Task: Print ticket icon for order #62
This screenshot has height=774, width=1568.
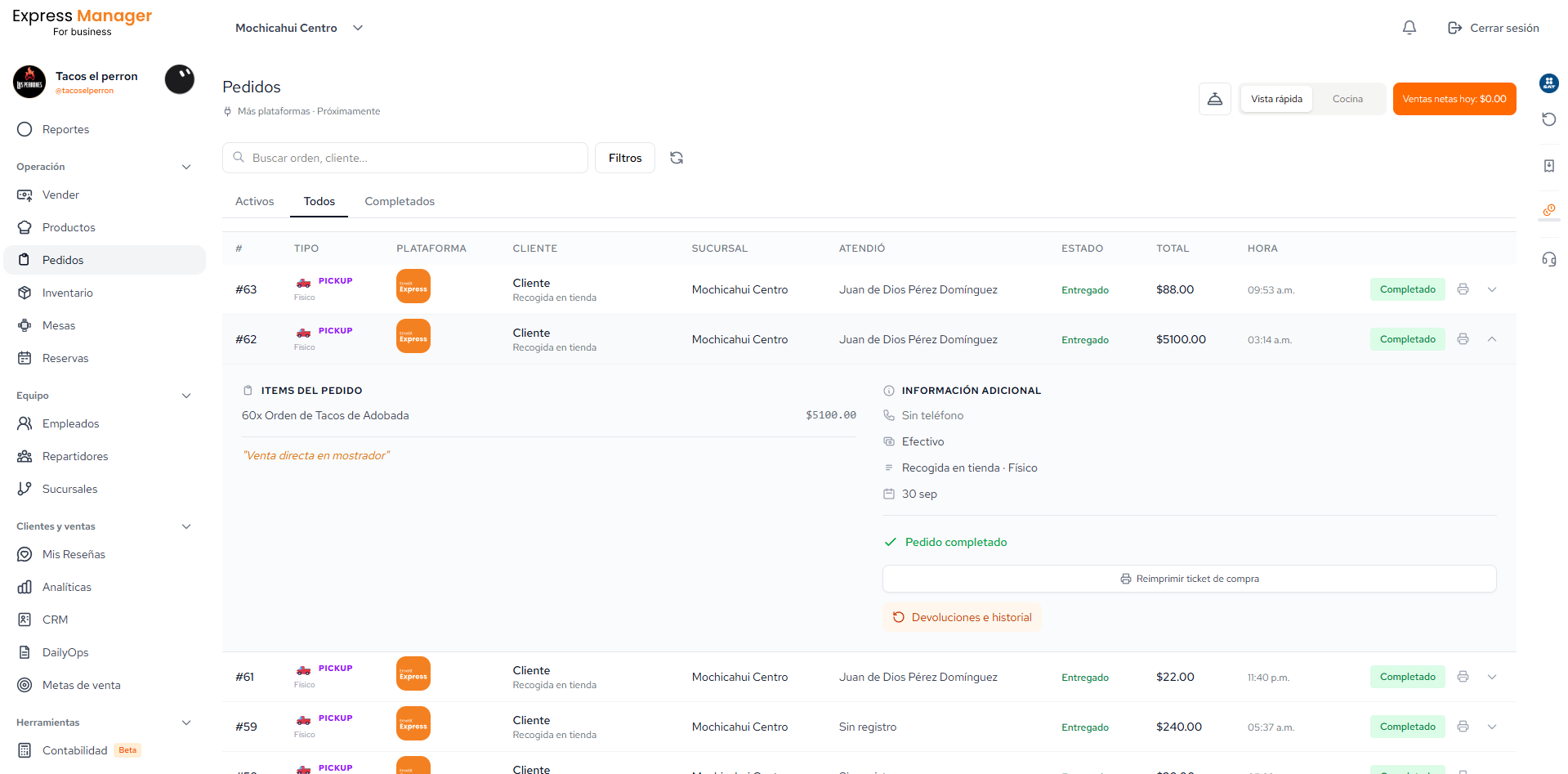Action: coord(1463,339)
